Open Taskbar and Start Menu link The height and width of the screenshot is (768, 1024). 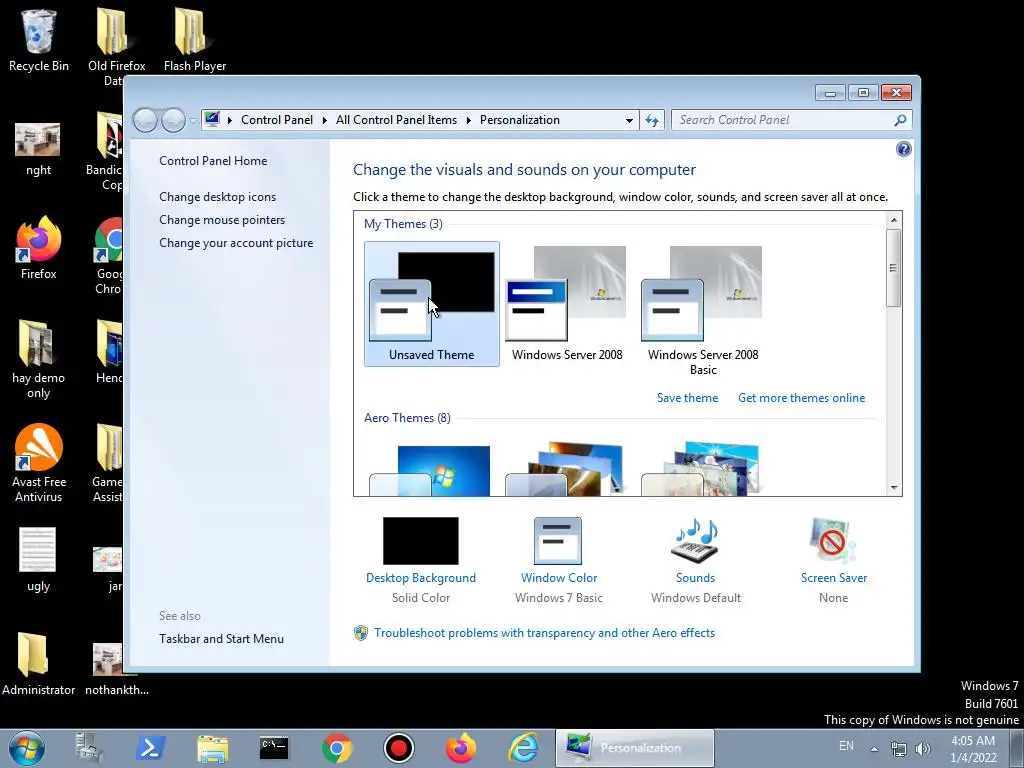[x=221, y=639]
